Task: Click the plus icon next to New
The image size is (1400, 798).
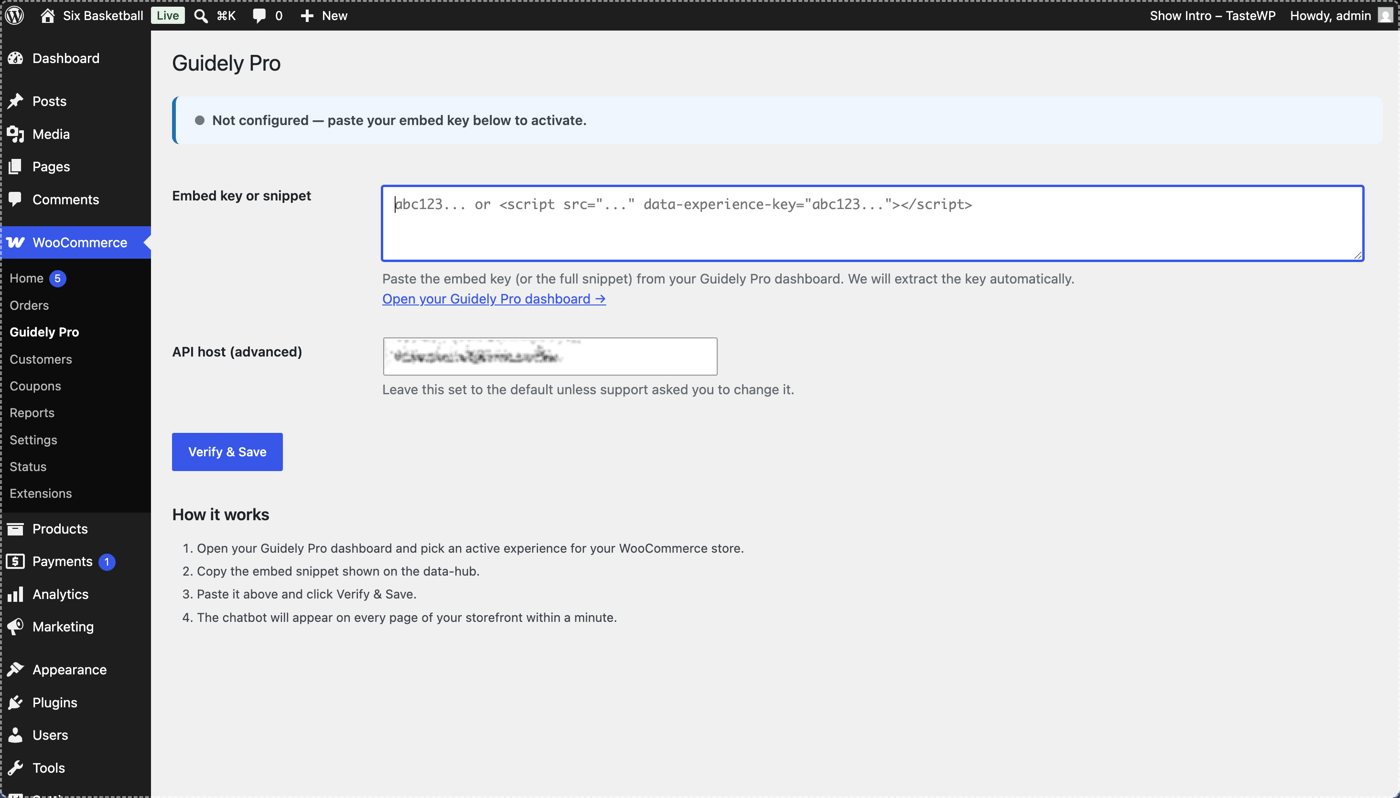Action: (x=307, y=15)
